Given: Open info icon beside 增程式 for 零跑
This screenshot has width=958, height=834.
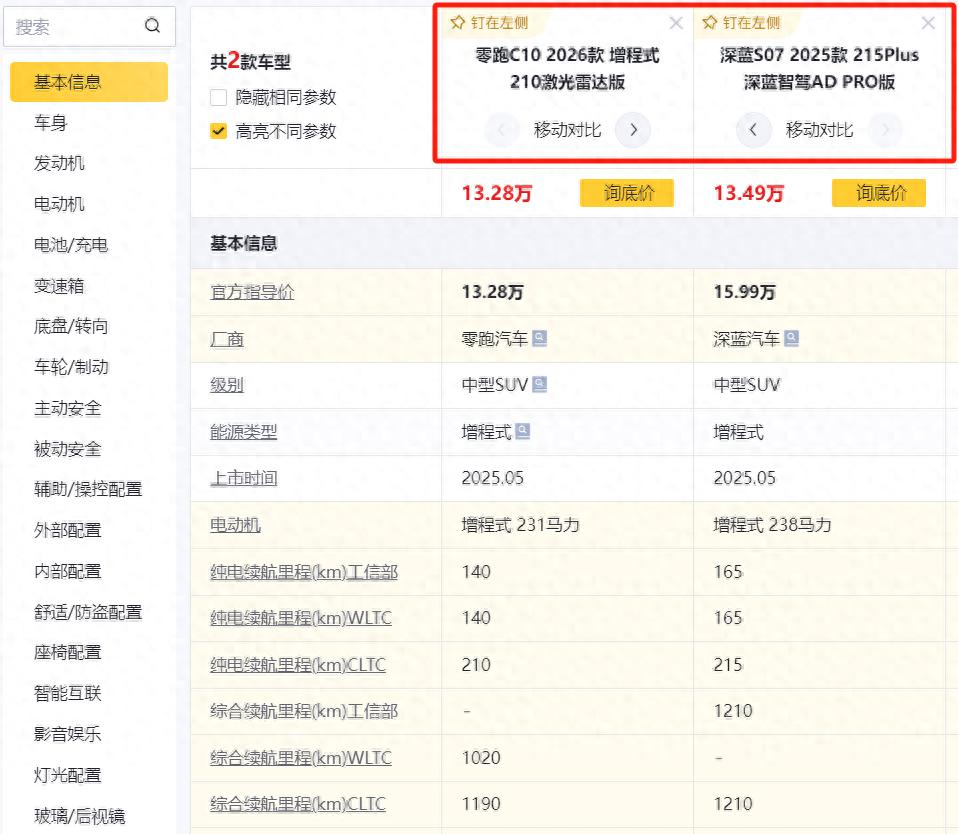Looking at the screenshot, I should pos(522,431).
